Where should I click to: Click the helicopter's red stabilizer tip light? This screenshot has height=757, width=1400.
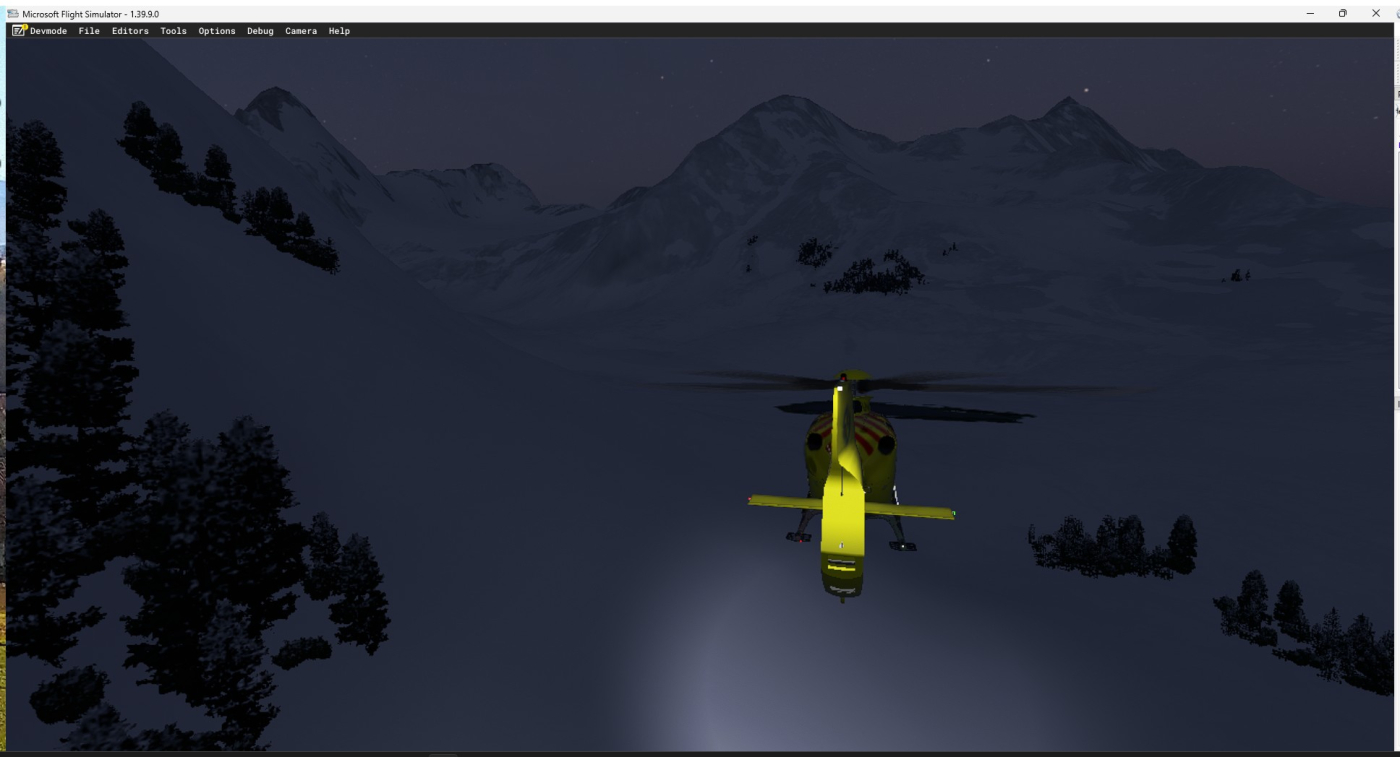[750, 499]
